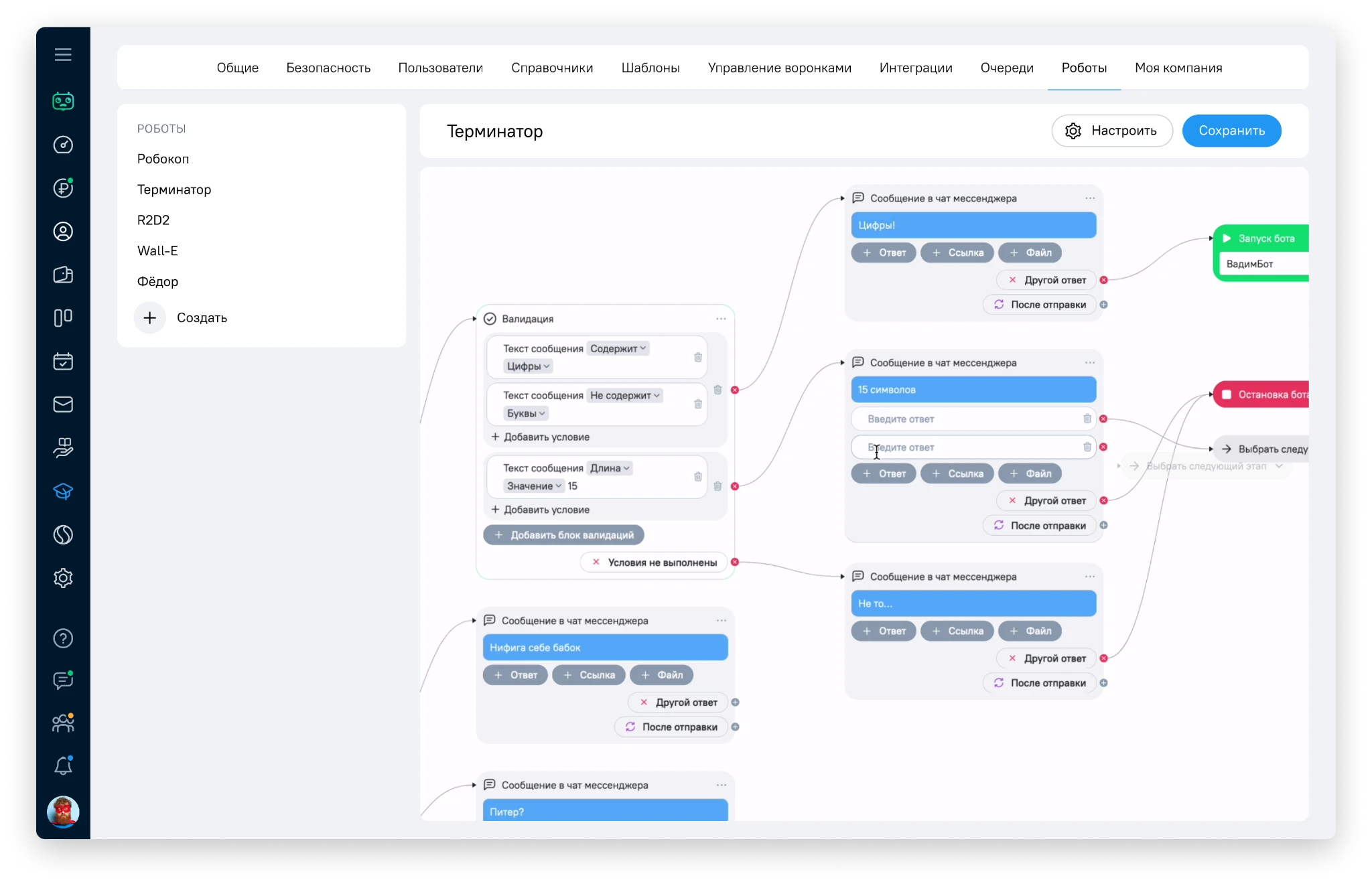
Task: Expand the 'Содержит' condition dropdown
Action: click(618, 349)
